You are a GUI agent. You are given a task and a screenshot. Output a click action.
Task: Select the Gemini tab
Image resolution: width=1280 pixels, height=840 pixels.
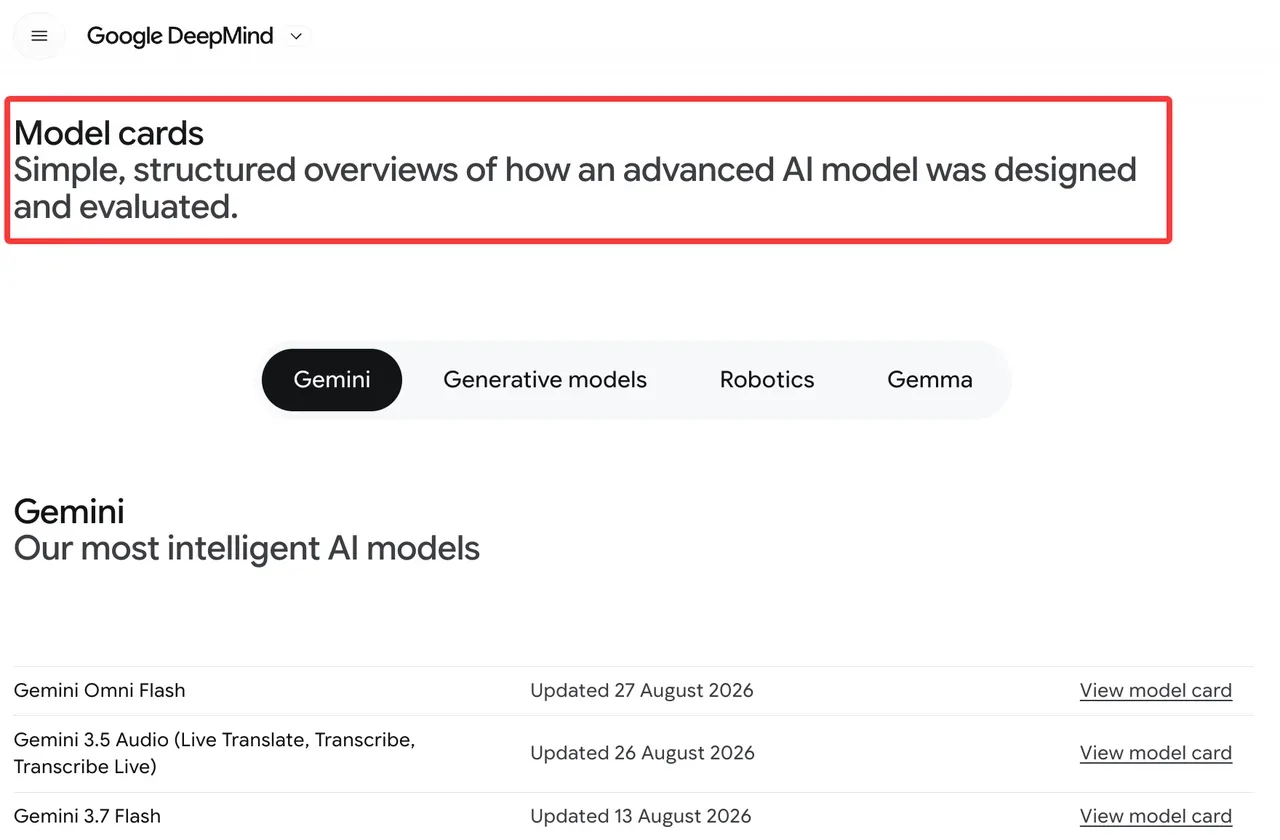click(x=332, y=380)
